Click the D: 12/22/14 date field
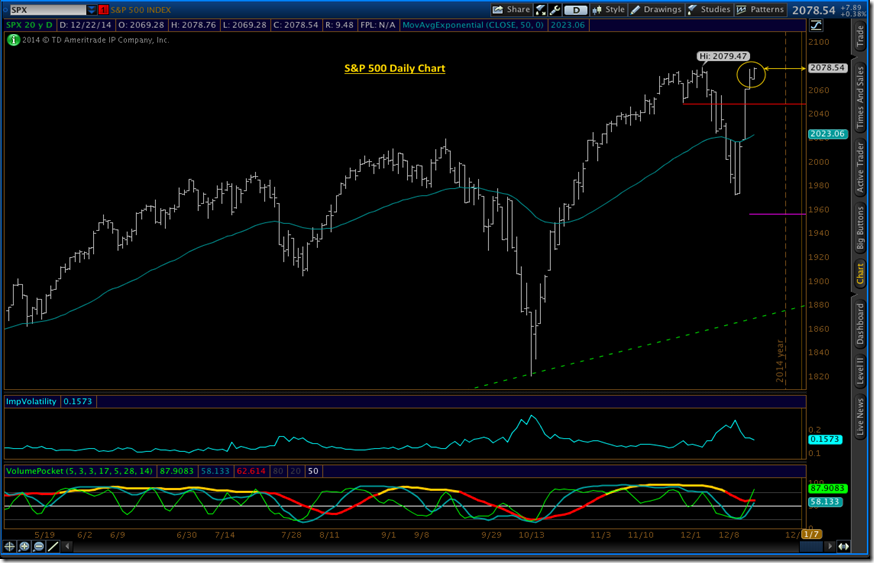The image size is (874, 563). (85, 25)
